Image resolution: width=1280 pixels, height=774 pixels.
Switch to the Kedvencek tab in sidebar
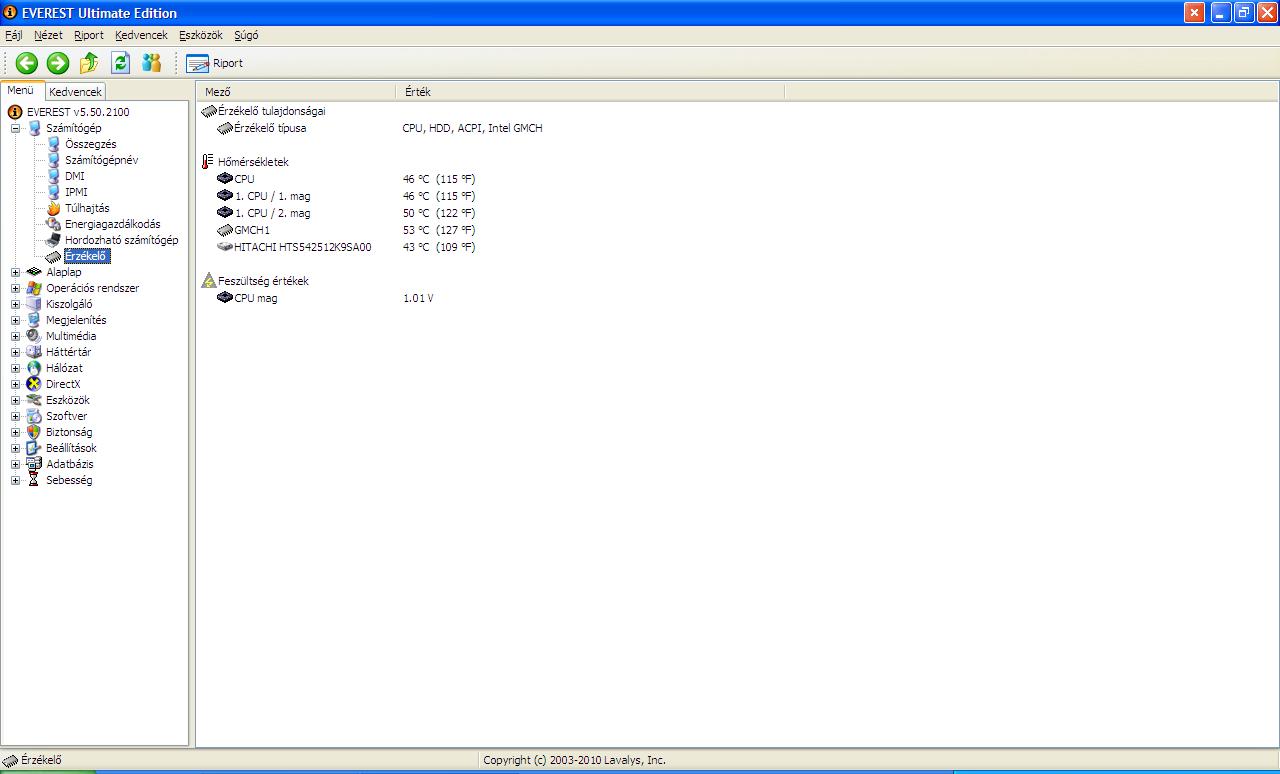tap(75, 91)
